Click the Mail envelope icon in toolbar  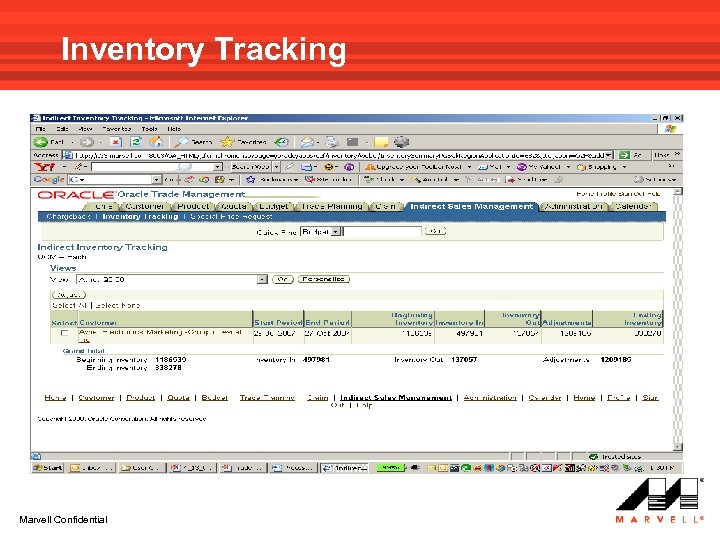307,142
